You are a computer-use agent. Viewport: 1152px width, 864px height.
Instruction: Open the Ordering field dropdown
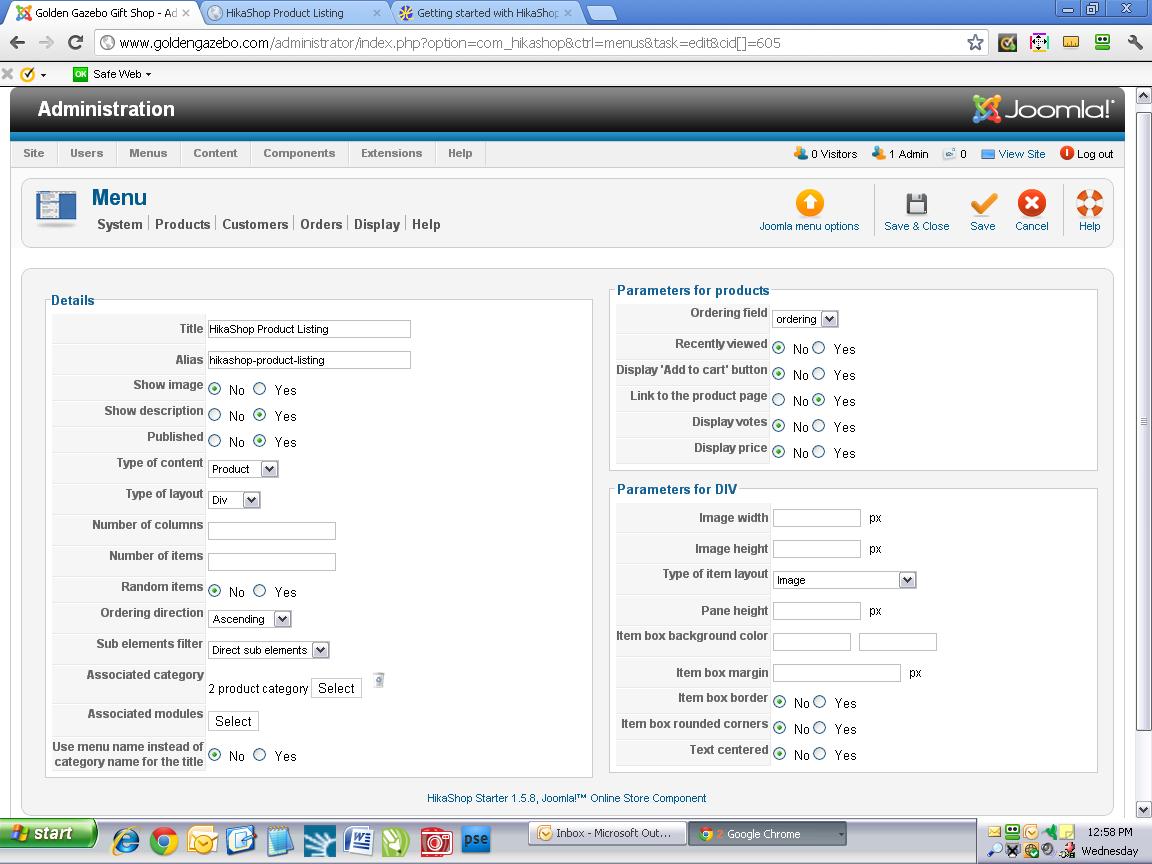pyautogui.click(x=805, y=319)
